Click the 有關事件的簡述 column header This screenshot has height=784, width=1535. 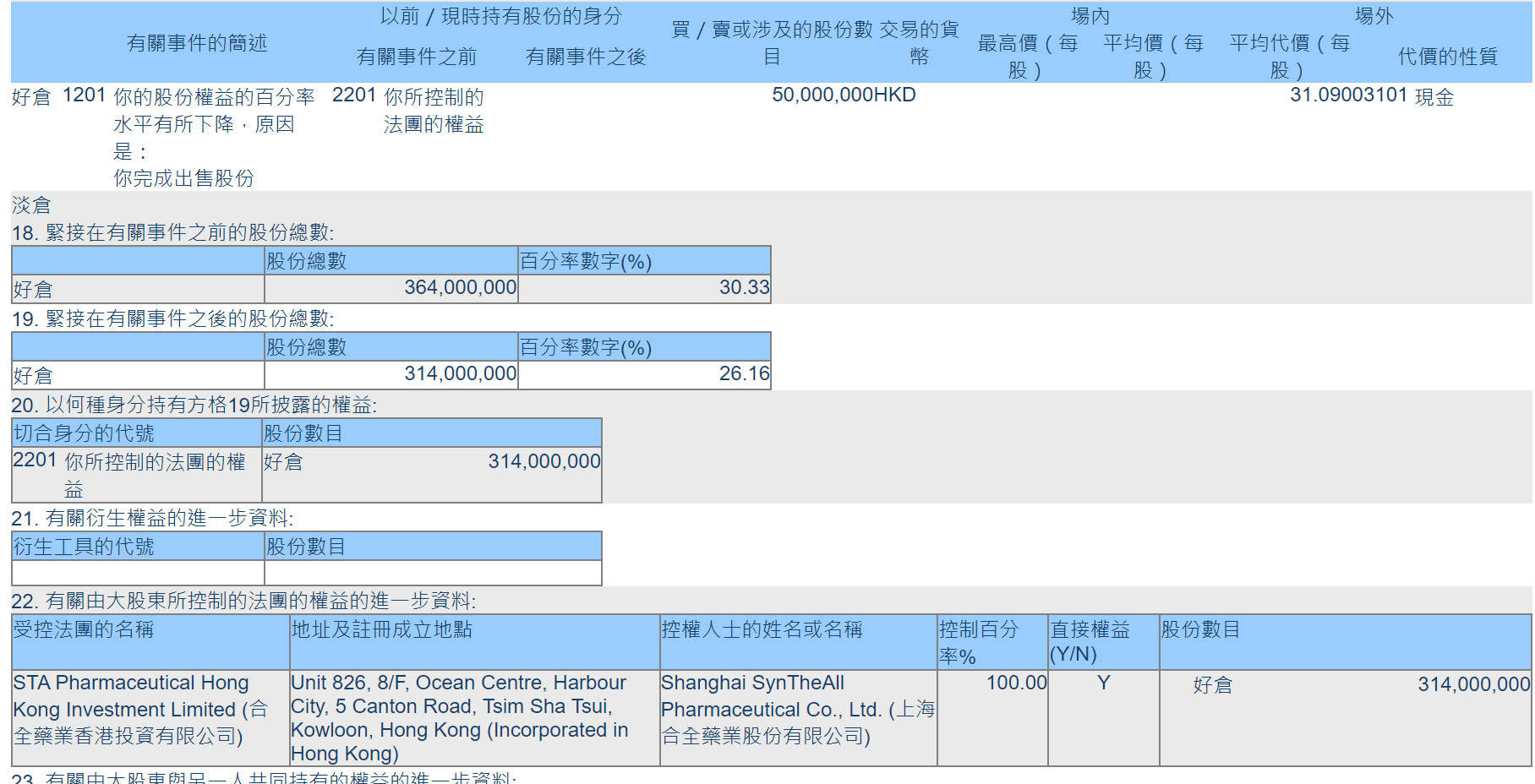(x=196, y=43)
